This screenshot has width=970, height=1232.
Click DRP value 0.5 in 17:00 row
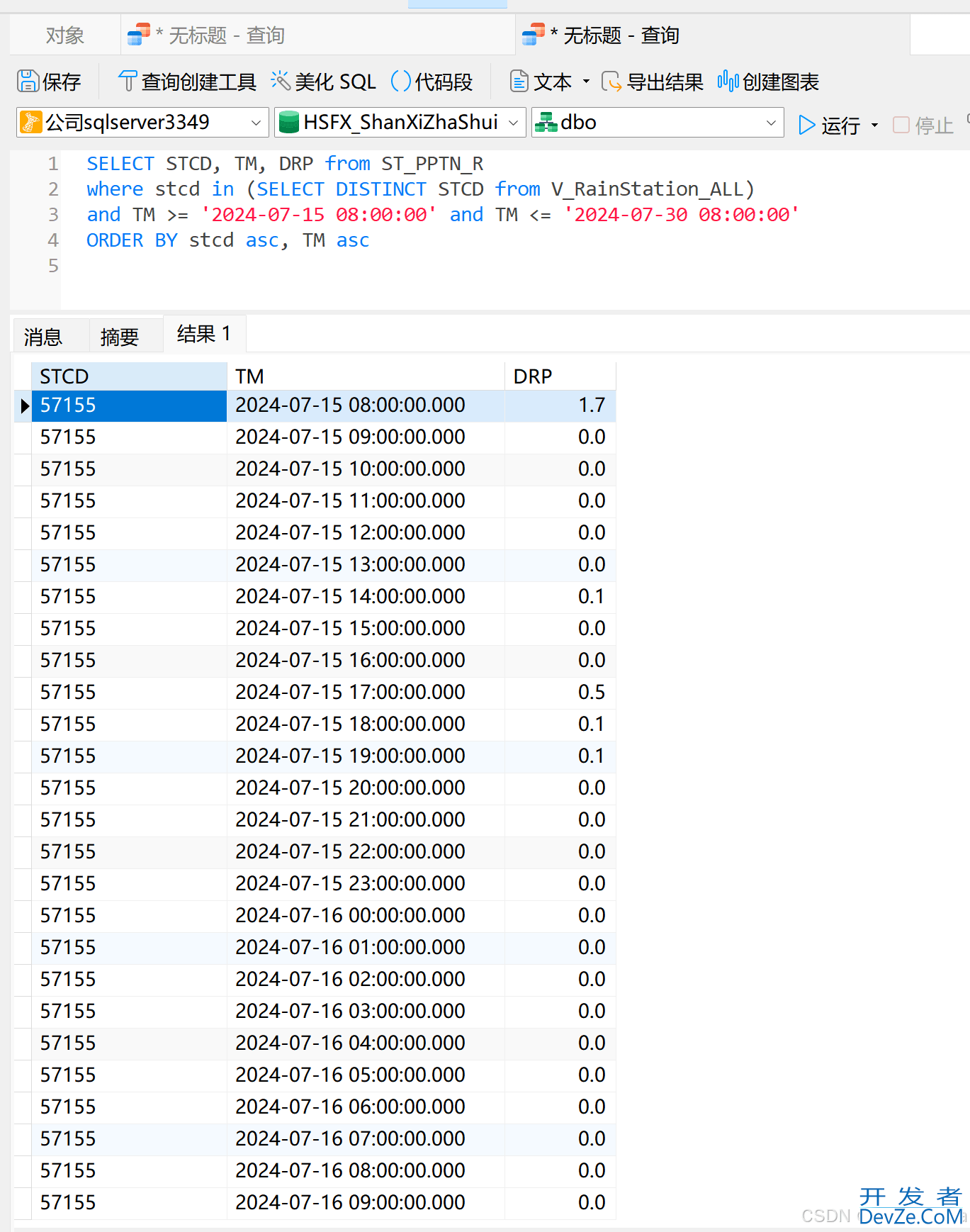pyautogui.click(x=560, y=693)
